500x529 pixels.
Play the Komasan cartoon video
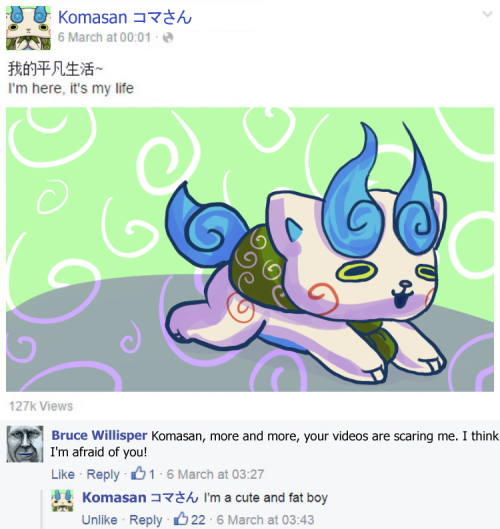point(250,249)
